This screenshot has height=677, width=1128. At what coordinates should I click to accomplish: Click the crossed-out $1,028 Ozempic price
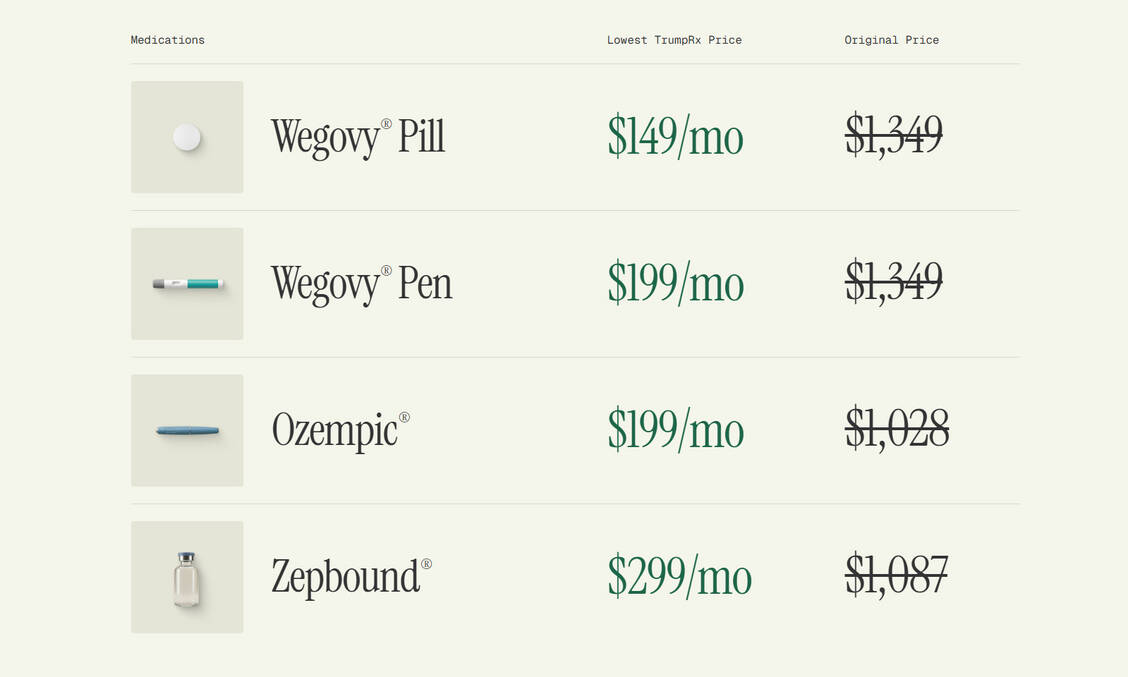(896, 429)
